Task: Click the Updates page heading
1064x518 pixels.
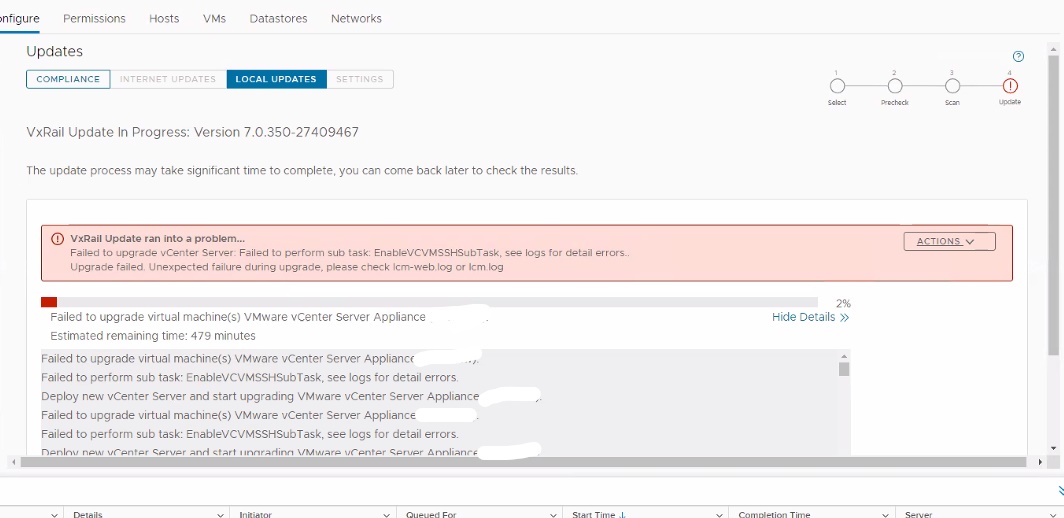Action: pyautogui.click(x=54, y=51)
